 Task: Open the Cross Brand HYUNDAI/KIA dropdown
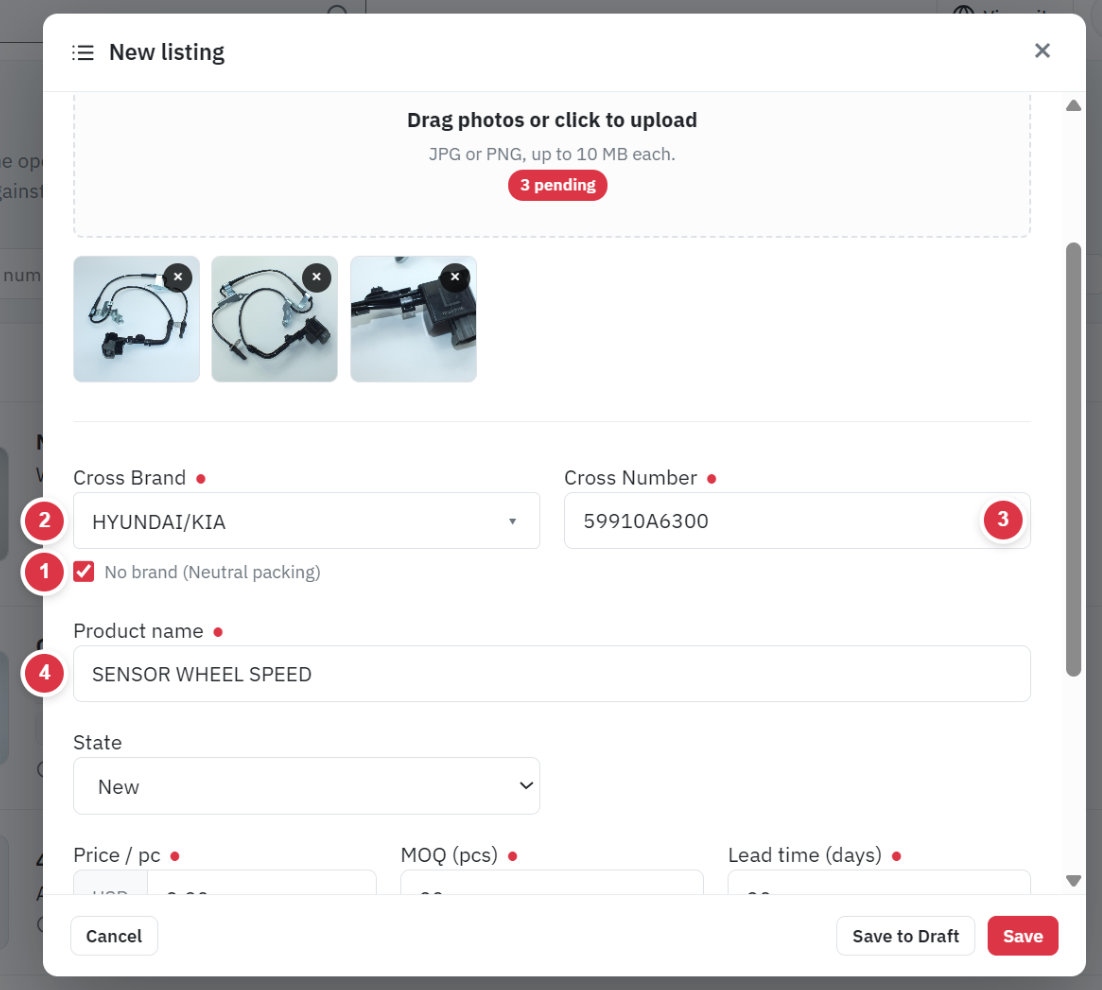pos(306,521)
